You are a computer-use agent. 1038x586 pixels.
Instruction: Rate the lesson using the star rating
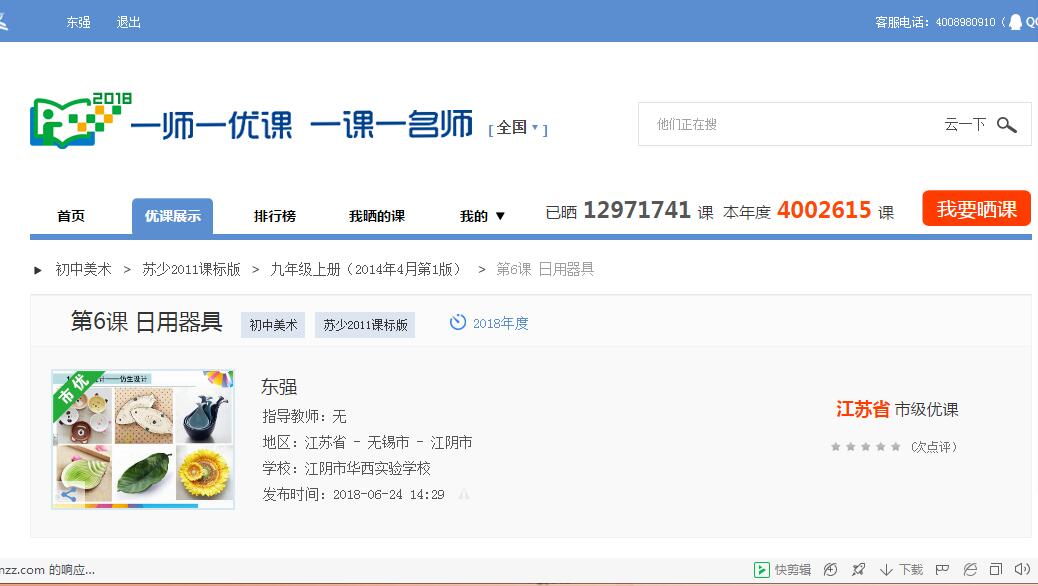coord(865,447)
